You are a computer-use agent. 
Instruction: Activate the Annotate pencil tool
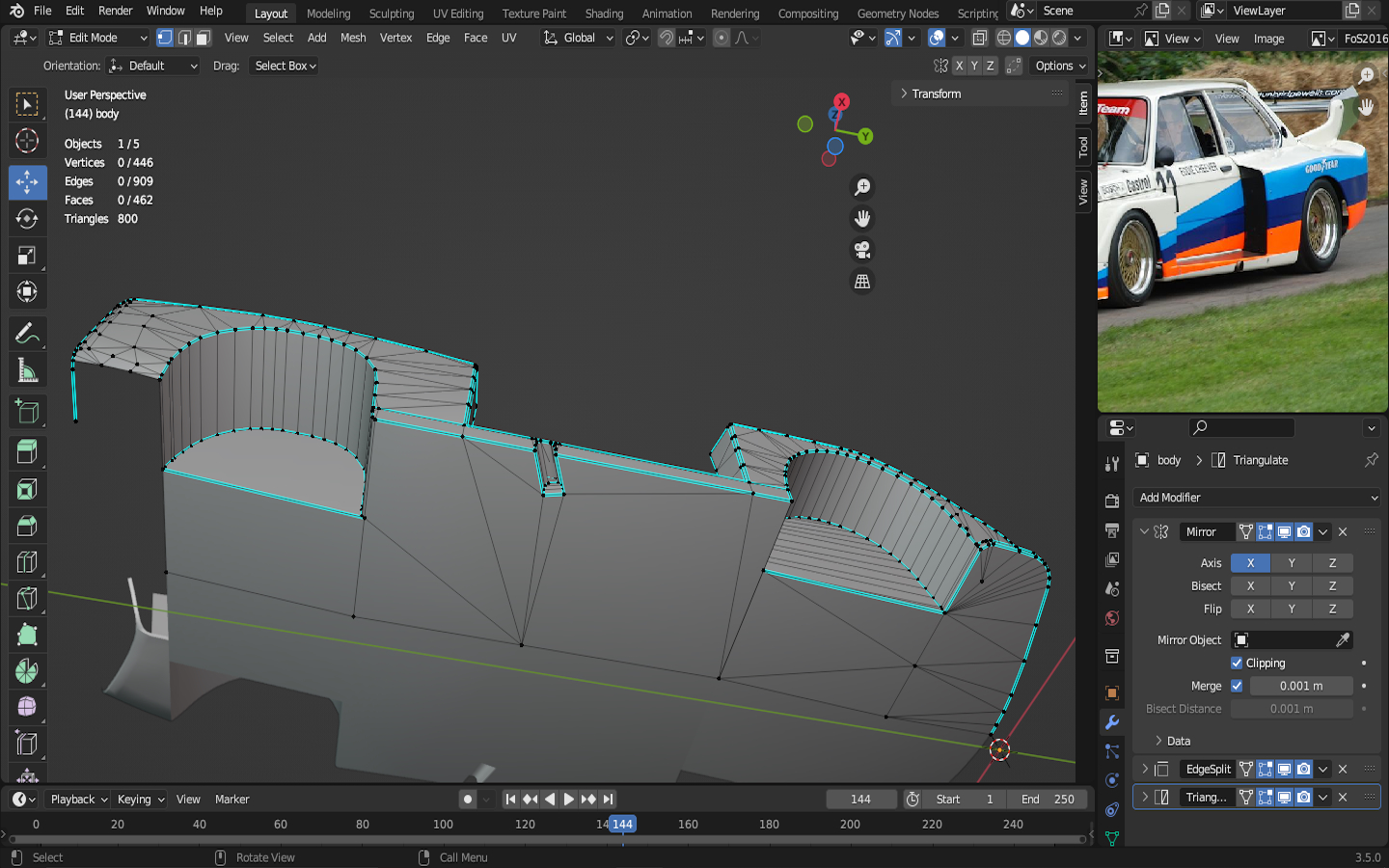(x=27, y=334)
